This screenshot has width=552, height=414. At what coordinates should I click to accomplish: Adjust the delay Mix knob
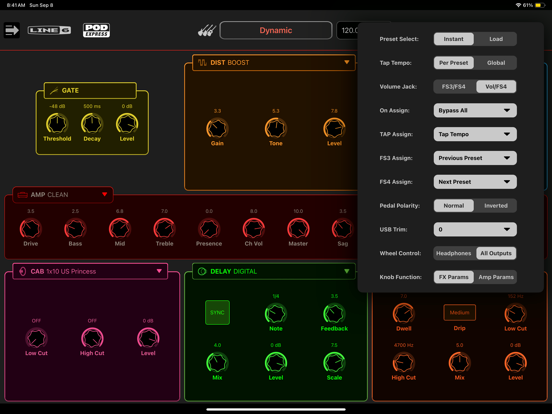pyautogui.click(x=217, y=363)
